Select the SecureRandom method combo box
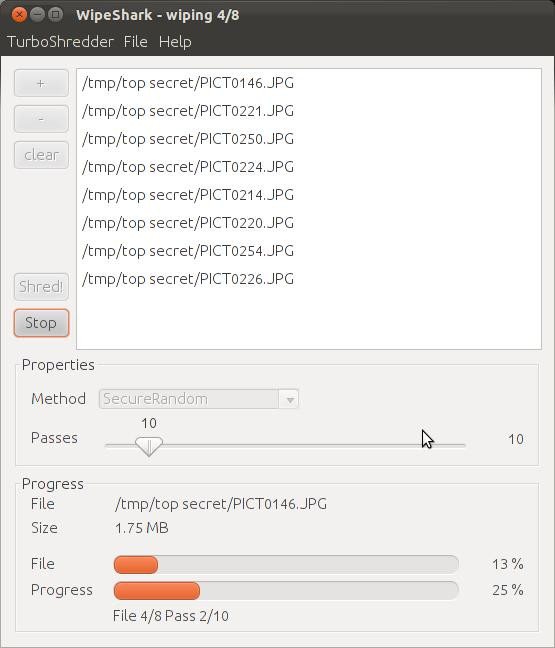This screenshot has height=648, width=555. point(199,399)
